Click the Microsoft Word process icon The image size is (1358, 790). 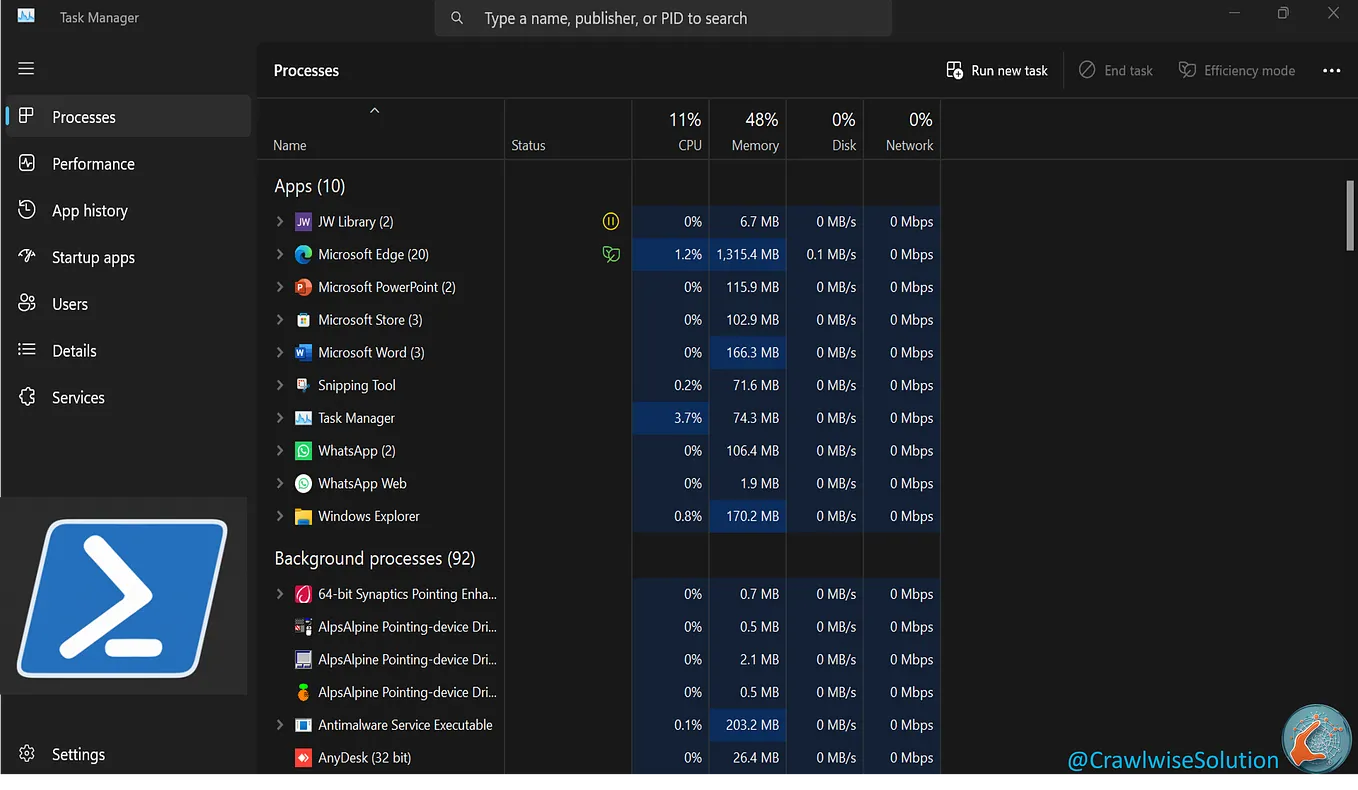coord(303,352)
